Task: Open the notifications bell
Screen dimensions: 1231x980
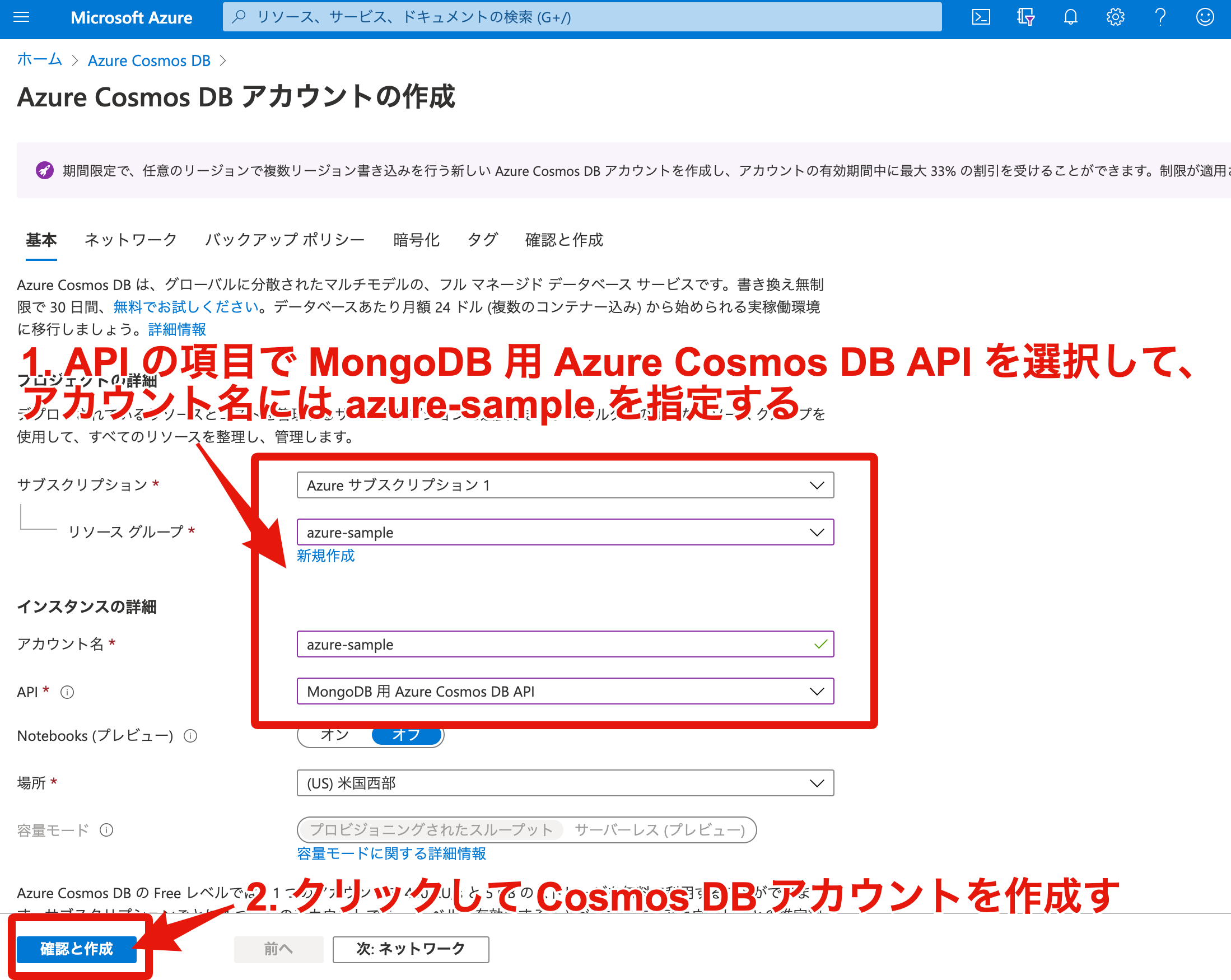Action: pyautogui.click(x=1070, y=17)
